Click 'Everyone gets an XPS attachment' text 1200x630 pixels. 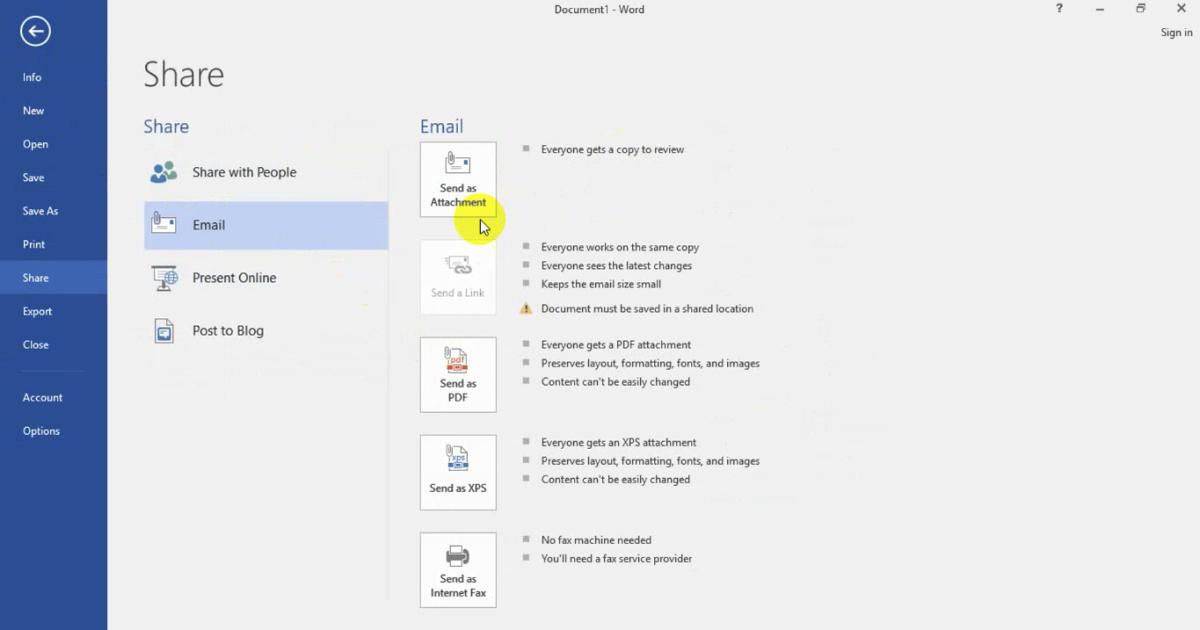coord(619,442)
